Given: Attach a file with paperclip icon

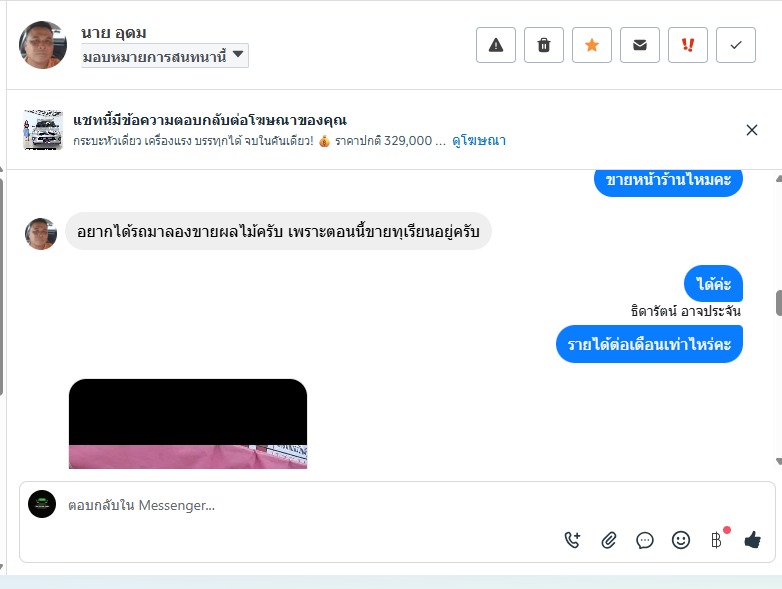Looking at the screenshot, I should pos(608,540).
